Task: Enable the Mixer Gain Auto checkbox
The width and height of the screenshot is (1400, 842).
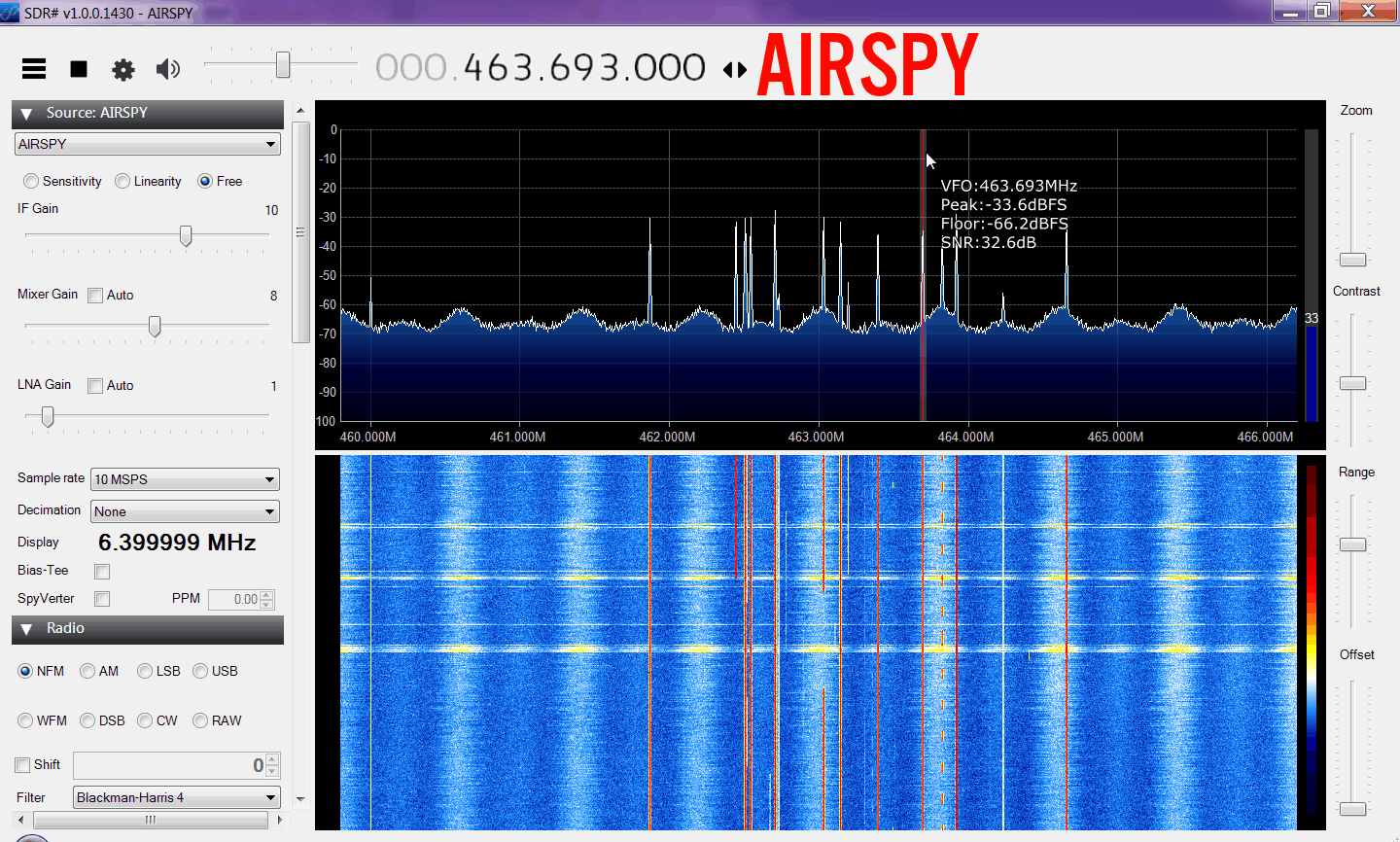Action: 95,296
